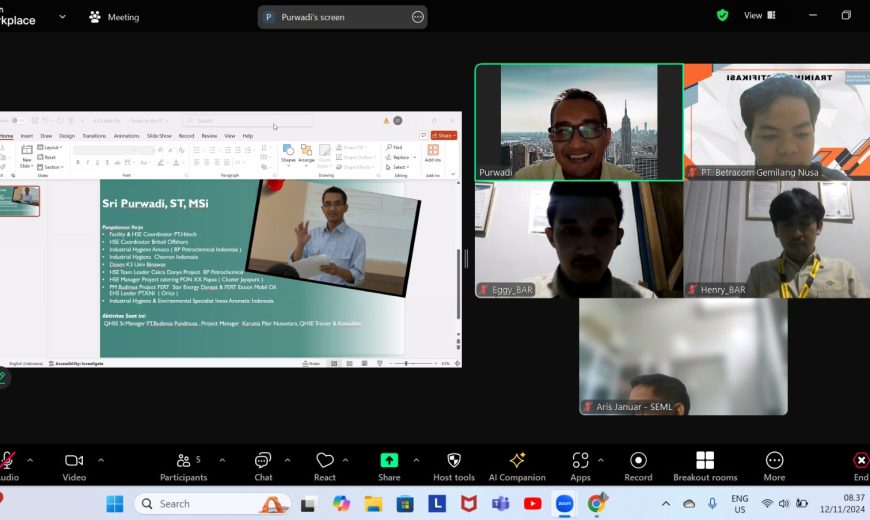The width and height of the screenshot is (870, 520).
Task: Expand the arrow next to Video
Action: point(101,460)
